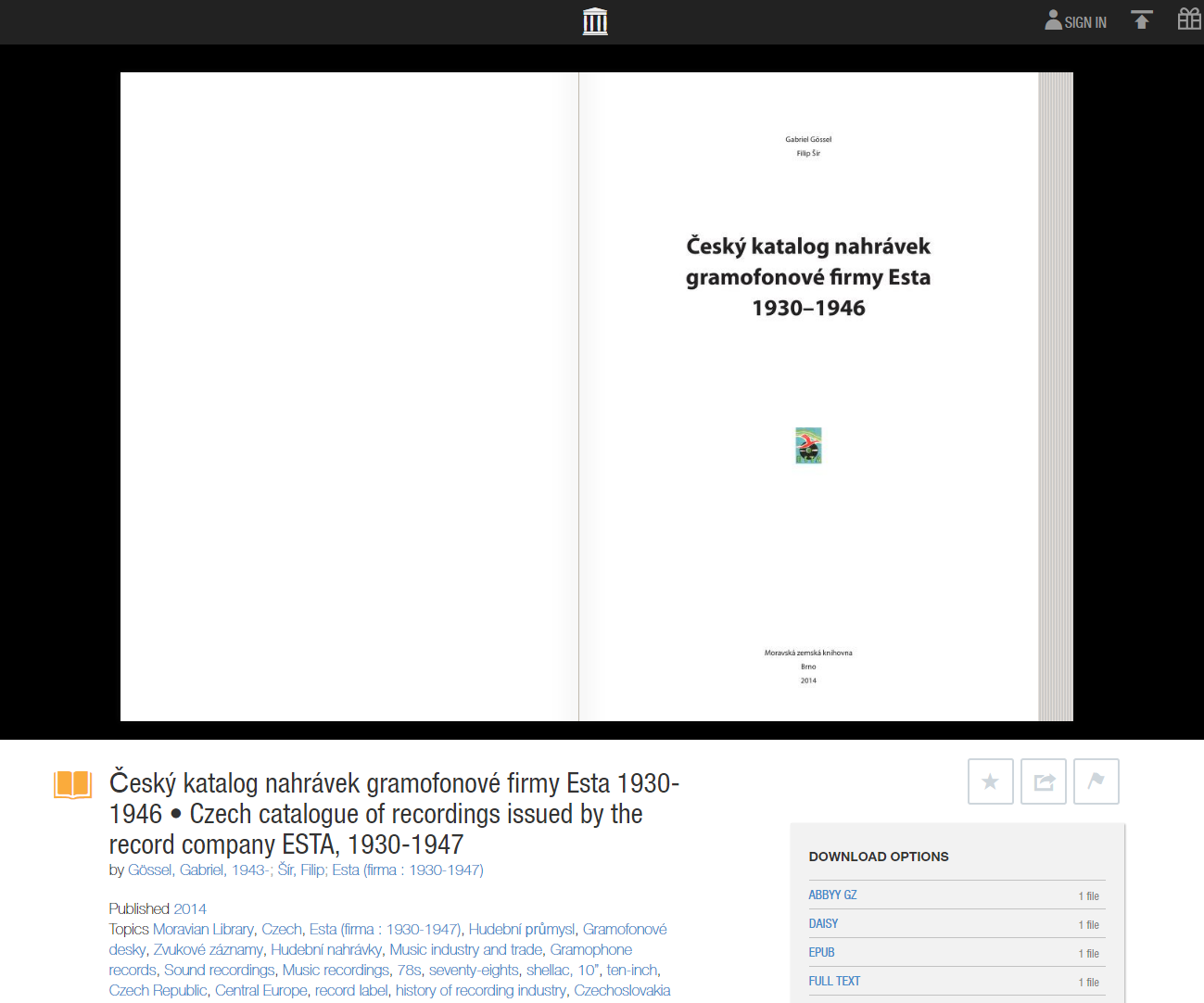Screen dimensions: 1204x1003
Task: Click the small cover image on the title page
Action: pos(808,446)
